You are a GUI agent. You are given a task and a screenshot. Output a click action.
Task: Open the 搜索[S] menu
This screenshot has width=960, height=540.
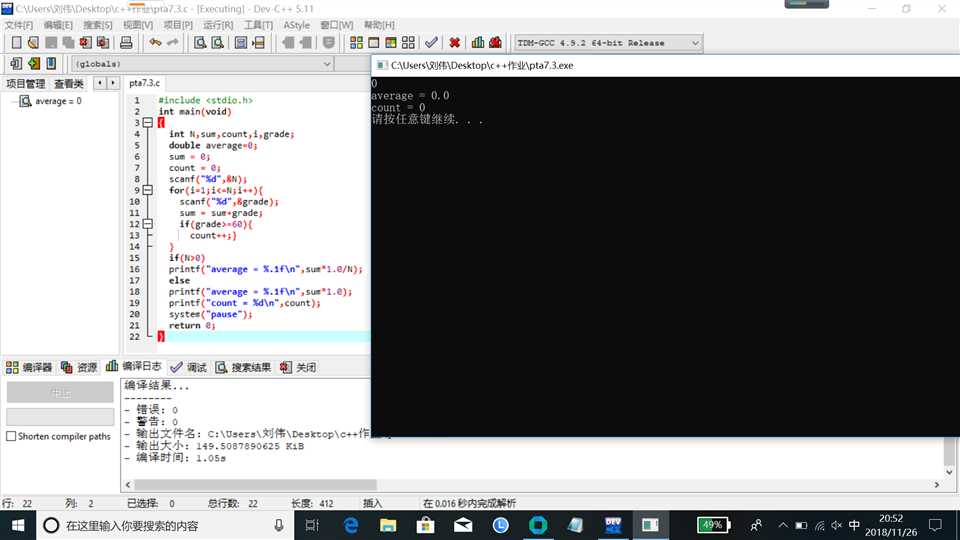[x=98, y=25]
